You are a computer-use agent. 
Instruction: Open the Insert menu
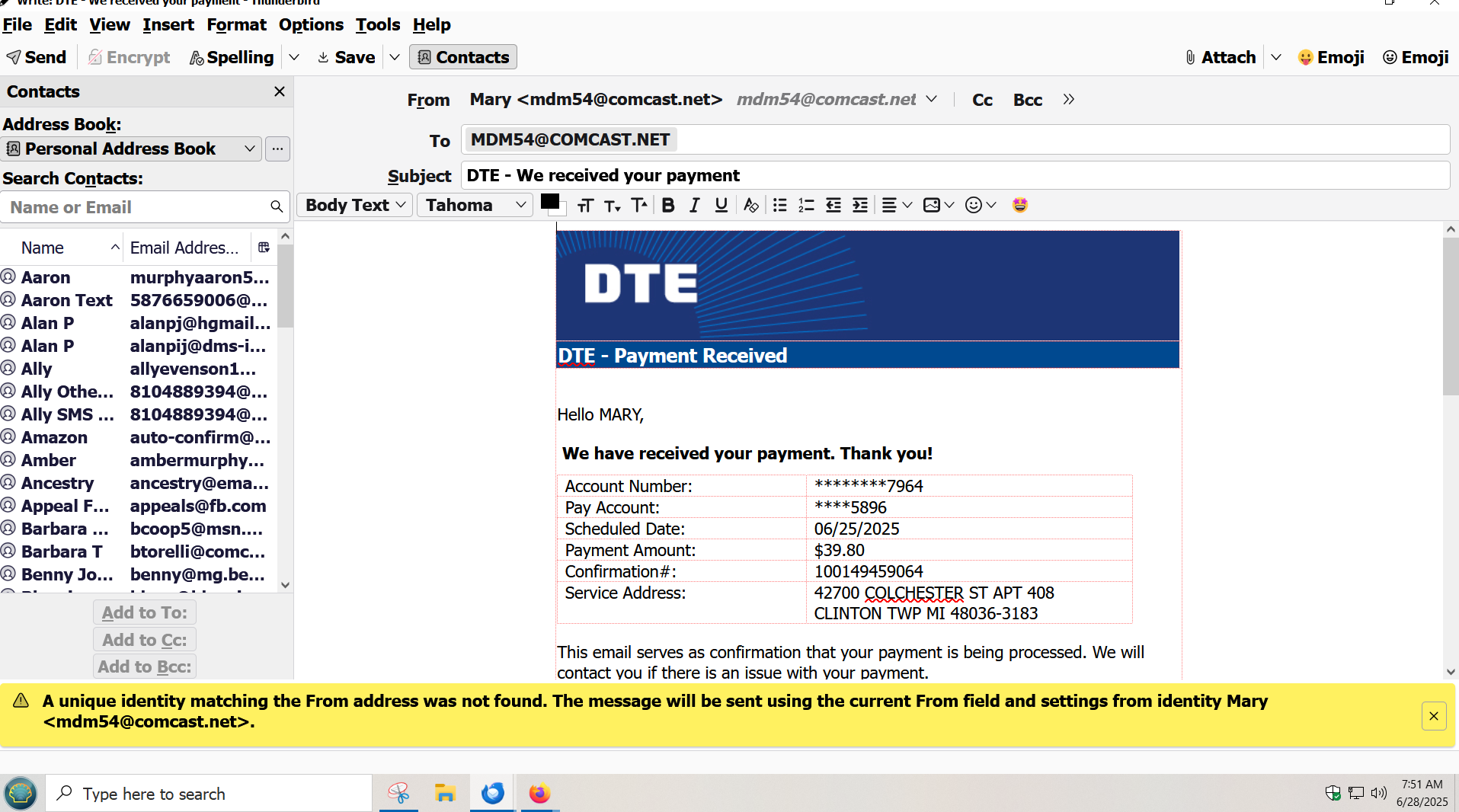168,24
